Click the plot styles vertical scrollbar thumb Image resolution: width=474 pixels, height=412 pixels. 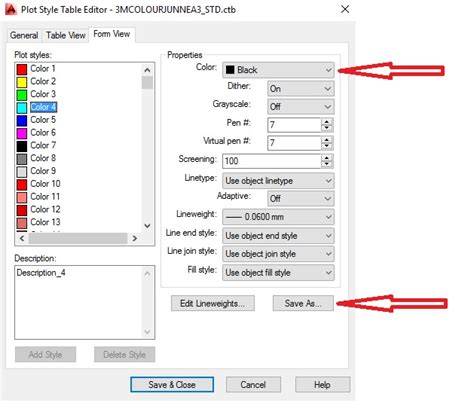(147, 83)
